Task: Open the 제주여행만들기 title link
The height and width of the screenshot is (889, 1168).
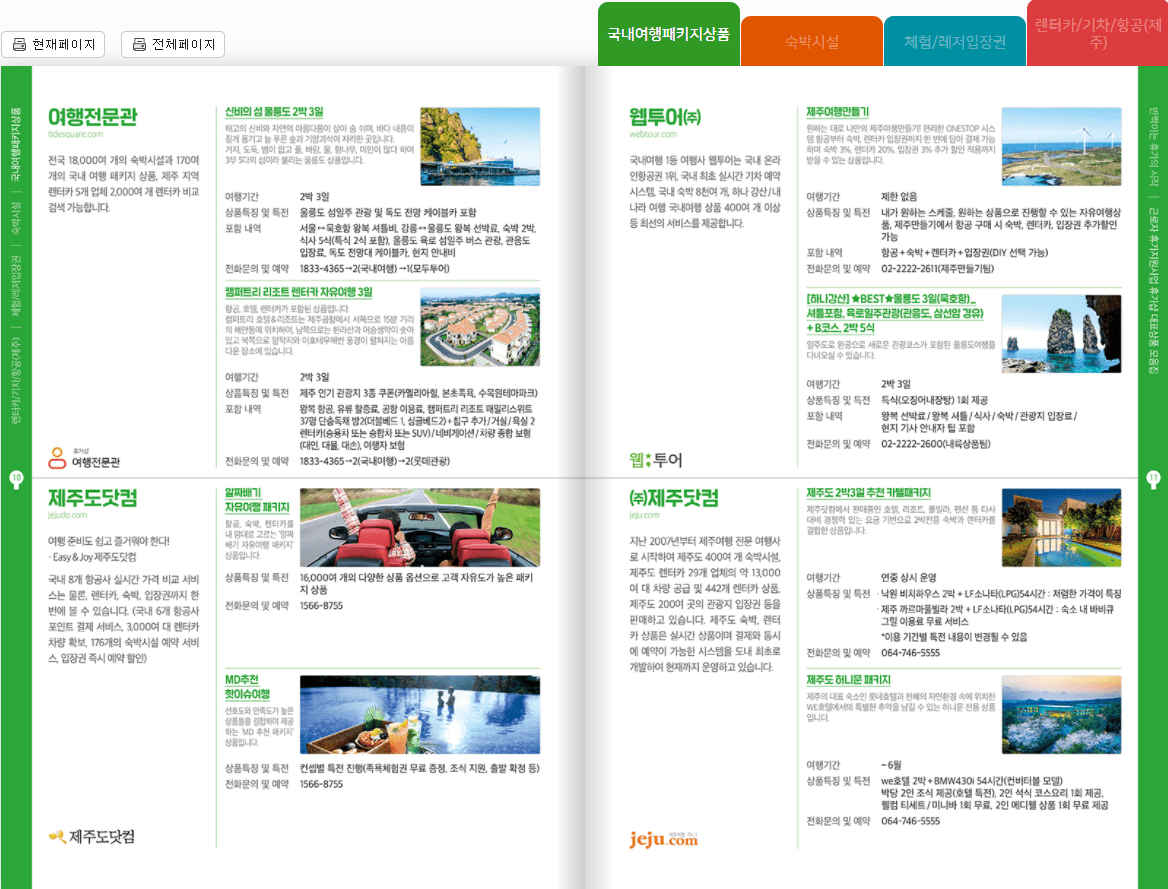Action: pos(837,112)
